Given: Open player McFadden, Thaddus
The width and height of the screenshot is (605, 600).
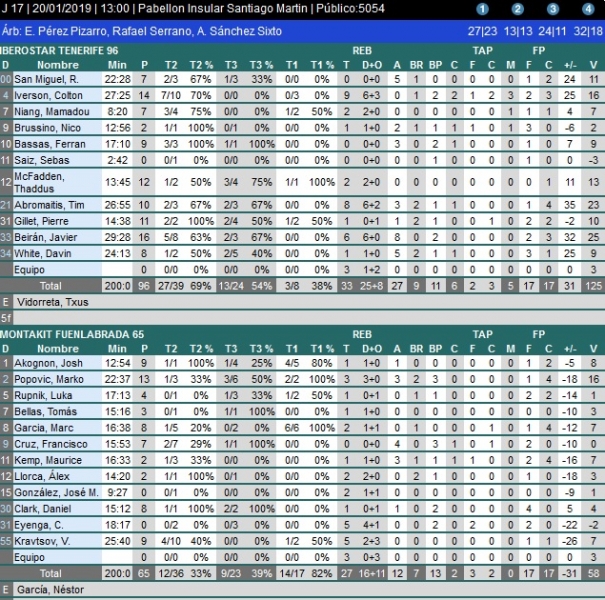Looking at the screenshot, I should point(39,183).
